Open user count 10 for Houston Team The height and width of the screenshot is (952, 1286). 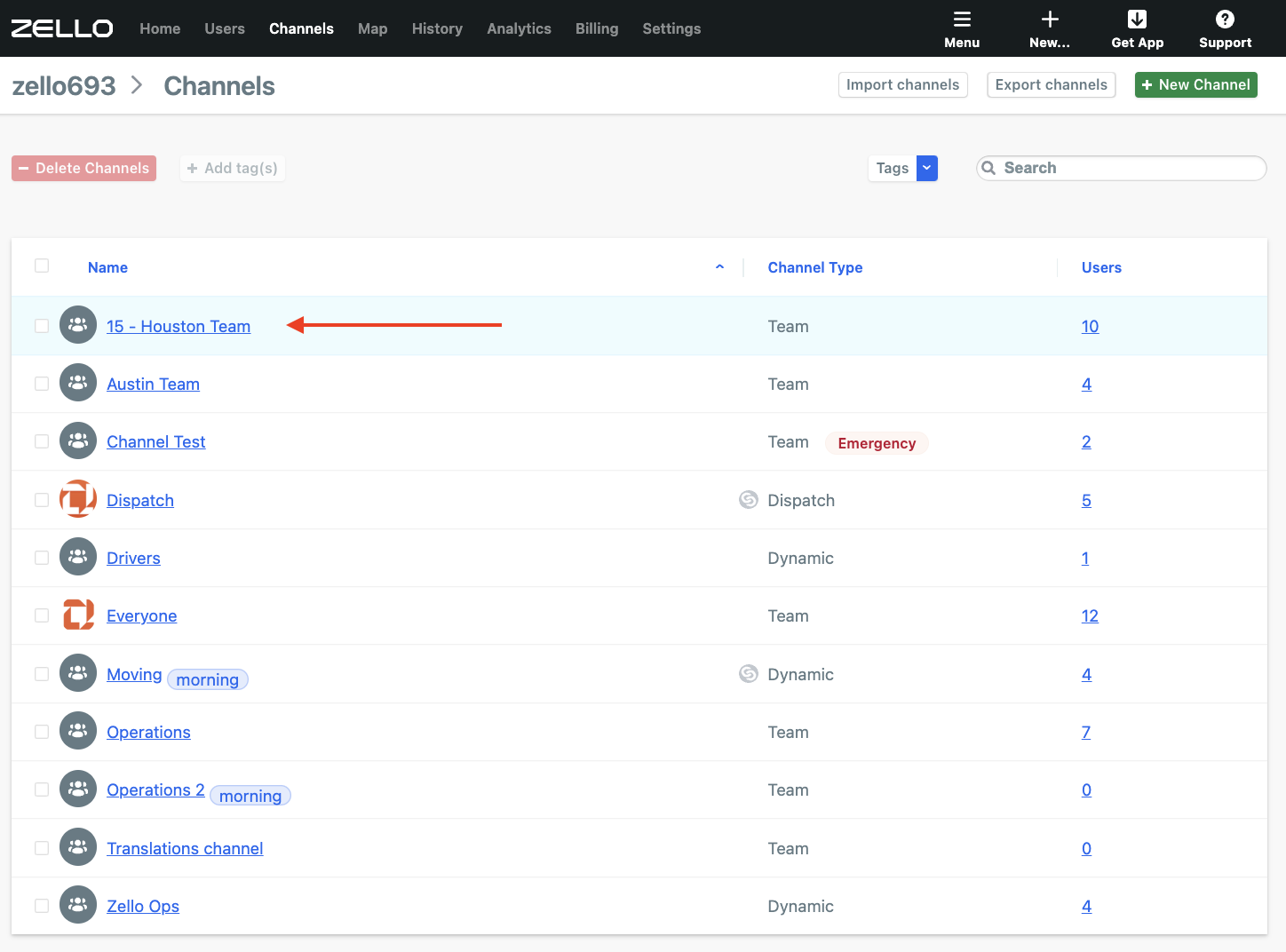(1090, 326)
